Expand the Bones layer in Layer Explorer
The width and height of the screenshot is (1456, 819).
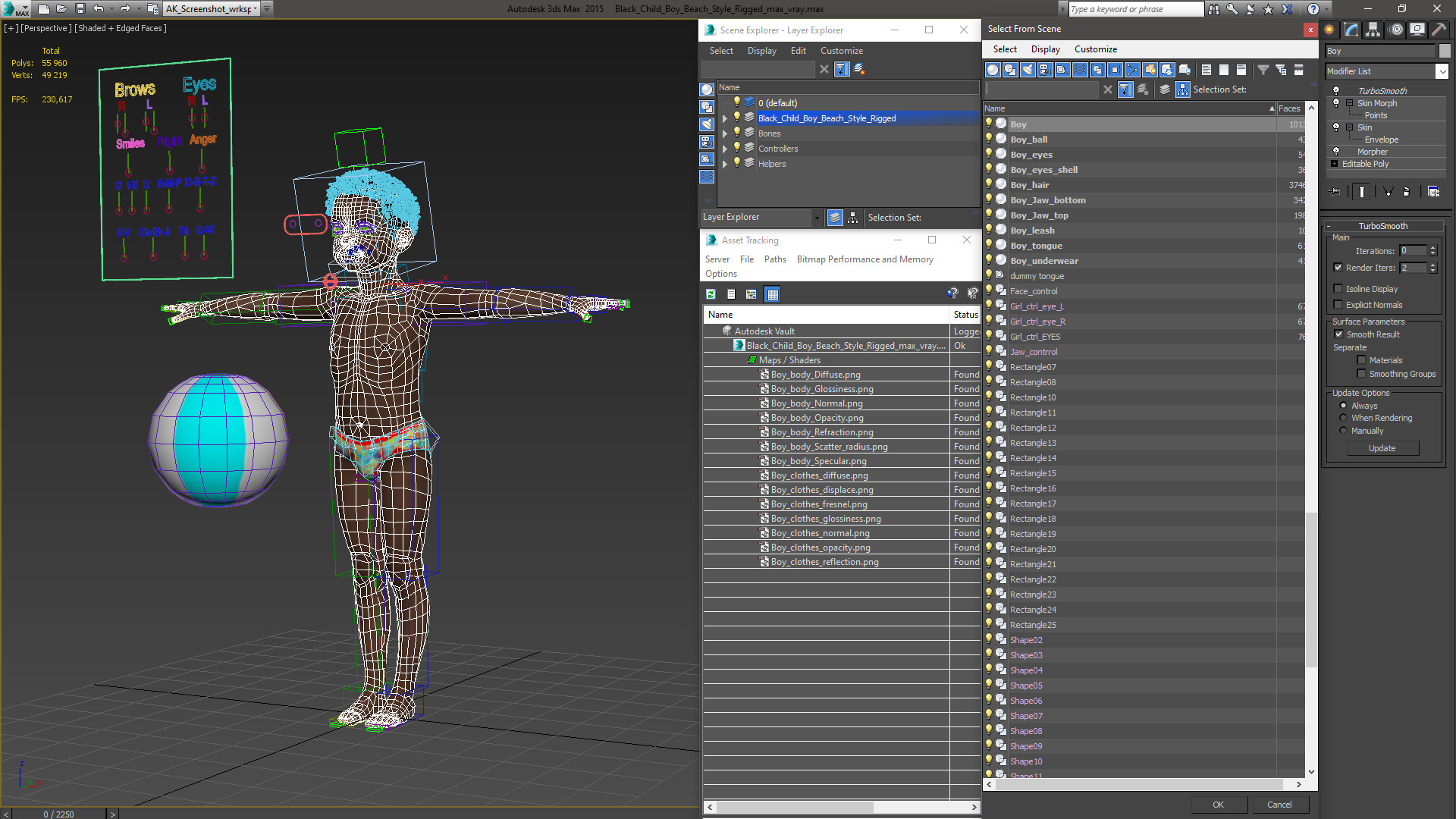point(725,133)
